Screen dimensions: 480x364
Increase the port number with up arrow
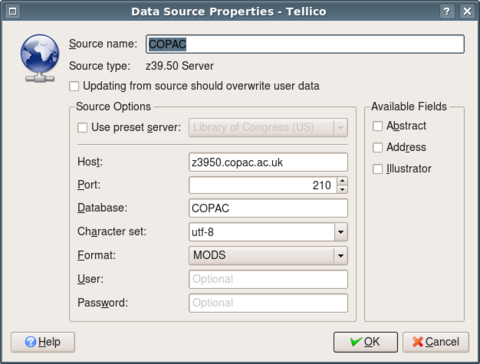click(x=342, y=181)
